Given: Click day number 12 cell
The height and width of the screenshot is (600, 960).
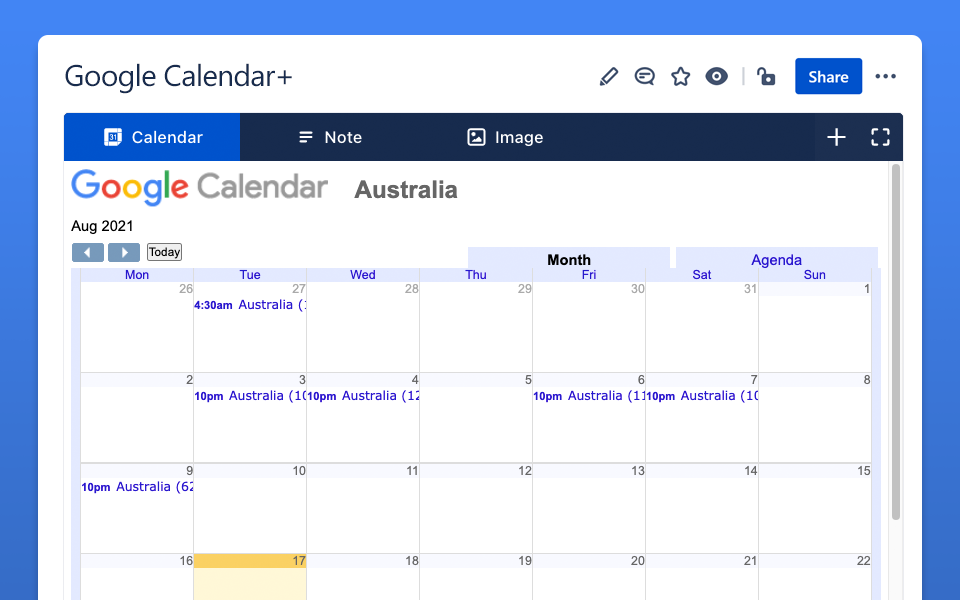Looking at the screenshot, I should point(476,508).
